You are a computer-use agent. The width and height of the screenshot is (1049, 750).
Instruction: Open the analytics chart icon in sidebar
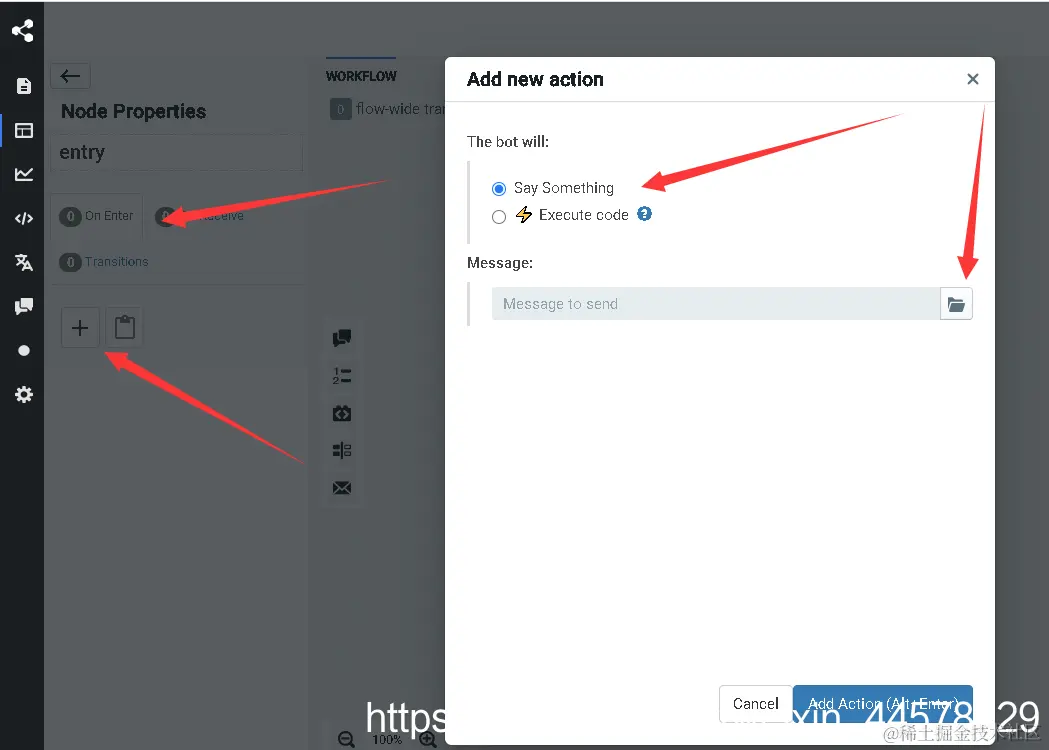(23, 174)
